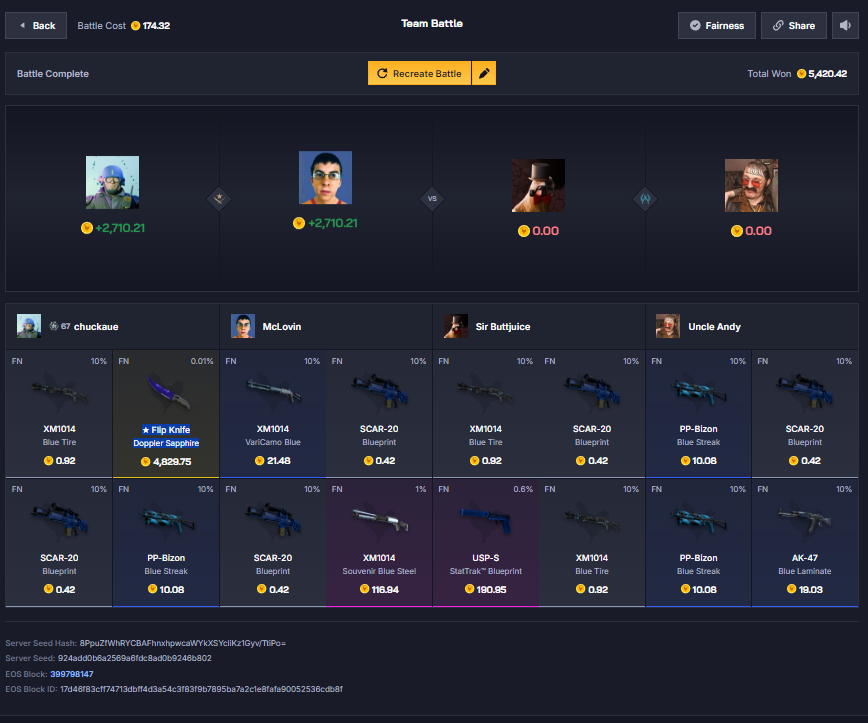Click Sir Buttjuice's 0.00 winnings
Viewport: 868px width, 723px height.
545,231
